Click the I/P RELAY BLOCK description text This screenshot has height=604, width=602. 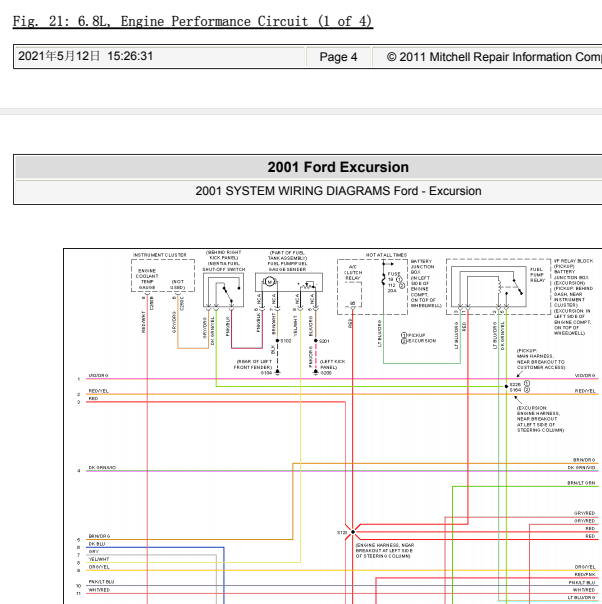coord(573,297)
